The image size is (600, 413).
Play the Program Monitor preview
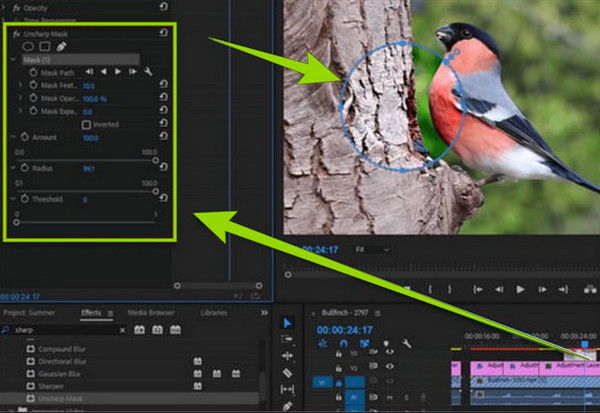coord(520,289)
